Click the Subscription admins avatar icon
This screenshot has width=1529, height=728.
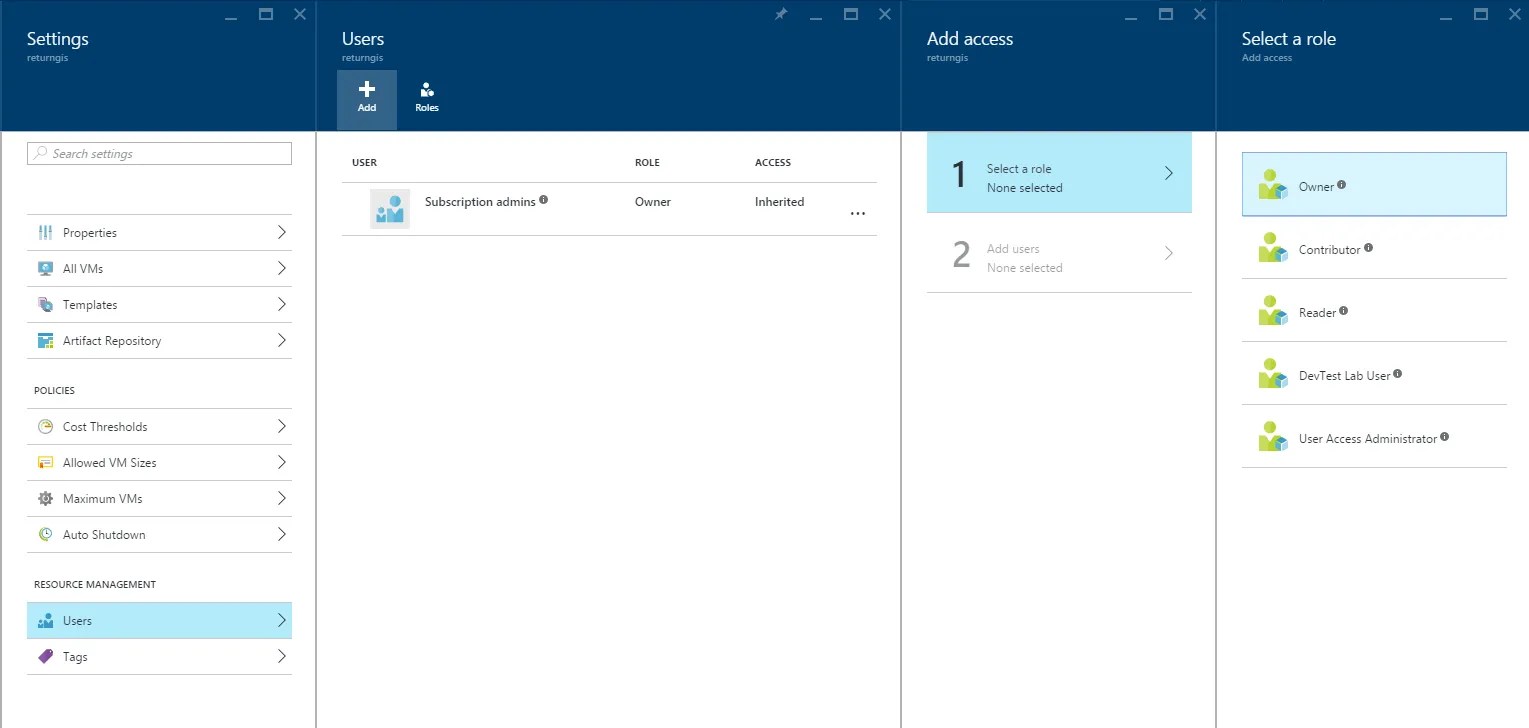click(x=390, y=209)
